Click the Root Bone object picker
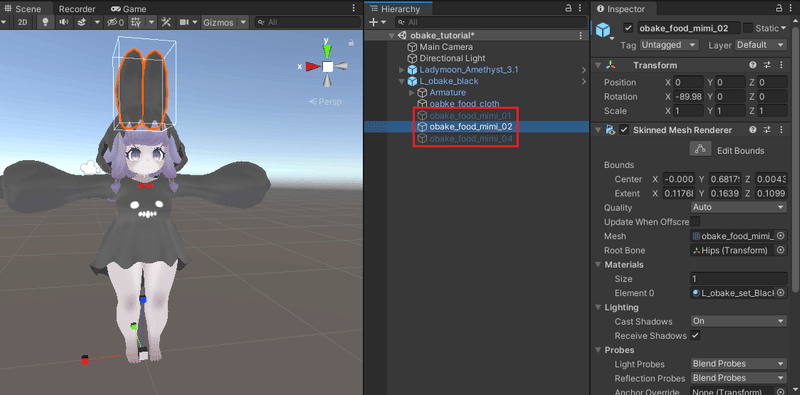This screenshot has height=395, width=800. [x=781, y=251]
